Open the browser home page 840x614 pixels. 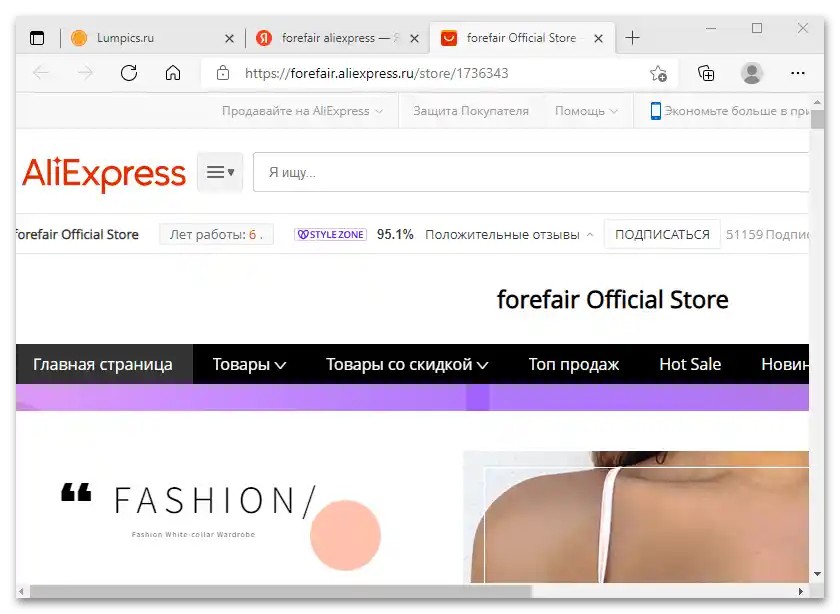[x=172, y=73]
